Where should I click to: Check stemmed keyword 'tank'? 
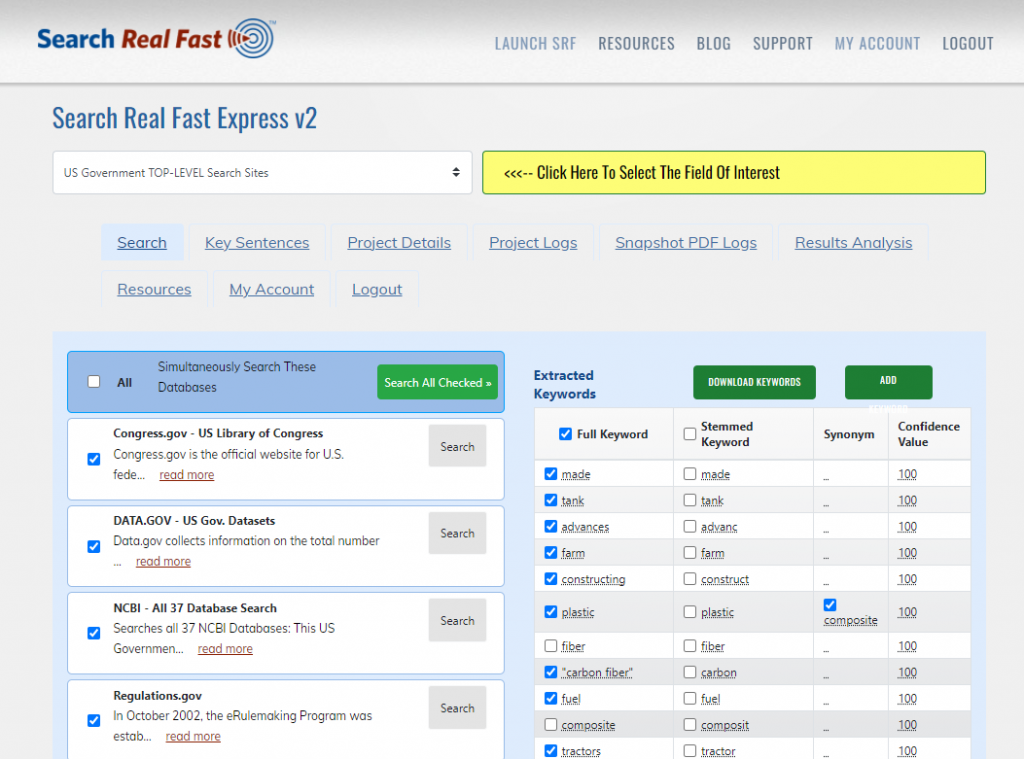[690, 500]
